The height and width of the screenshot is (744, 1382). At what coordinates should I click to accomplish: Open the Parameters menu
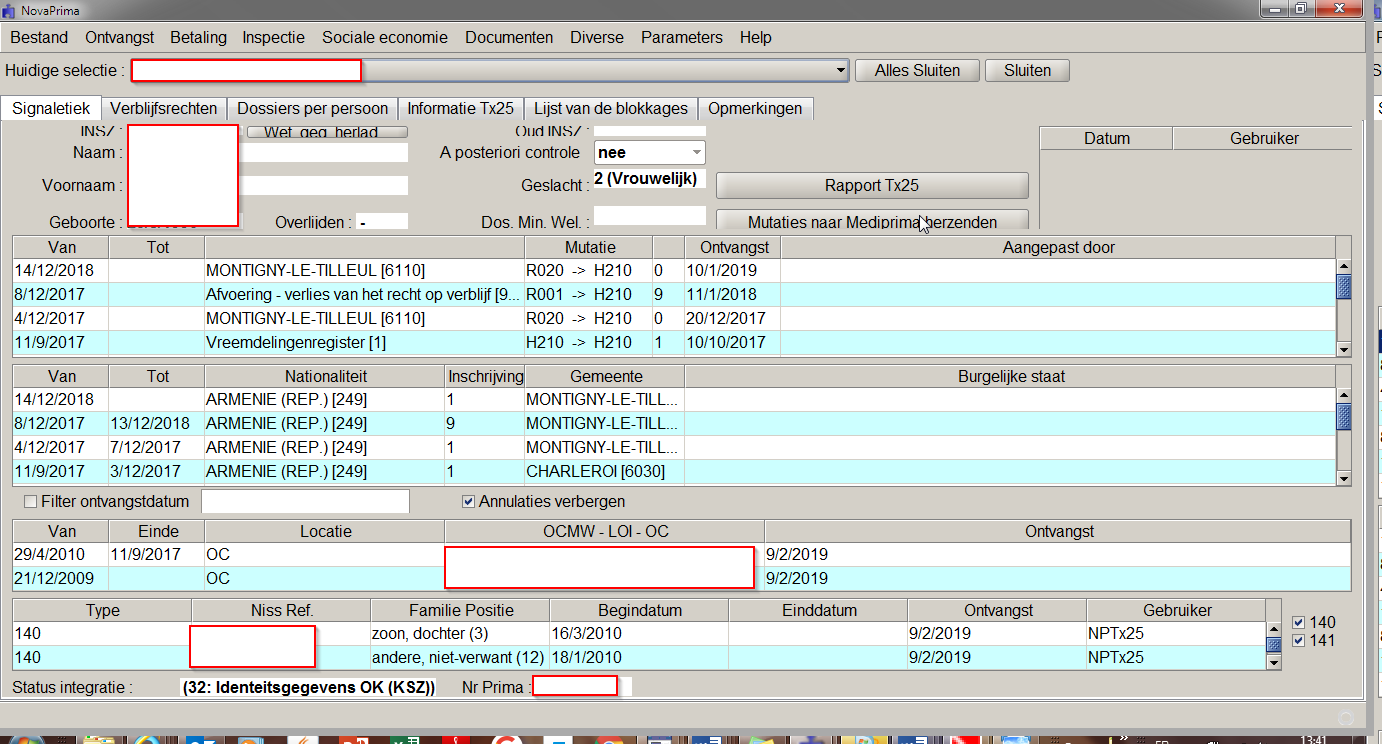[x=681, y=37]
